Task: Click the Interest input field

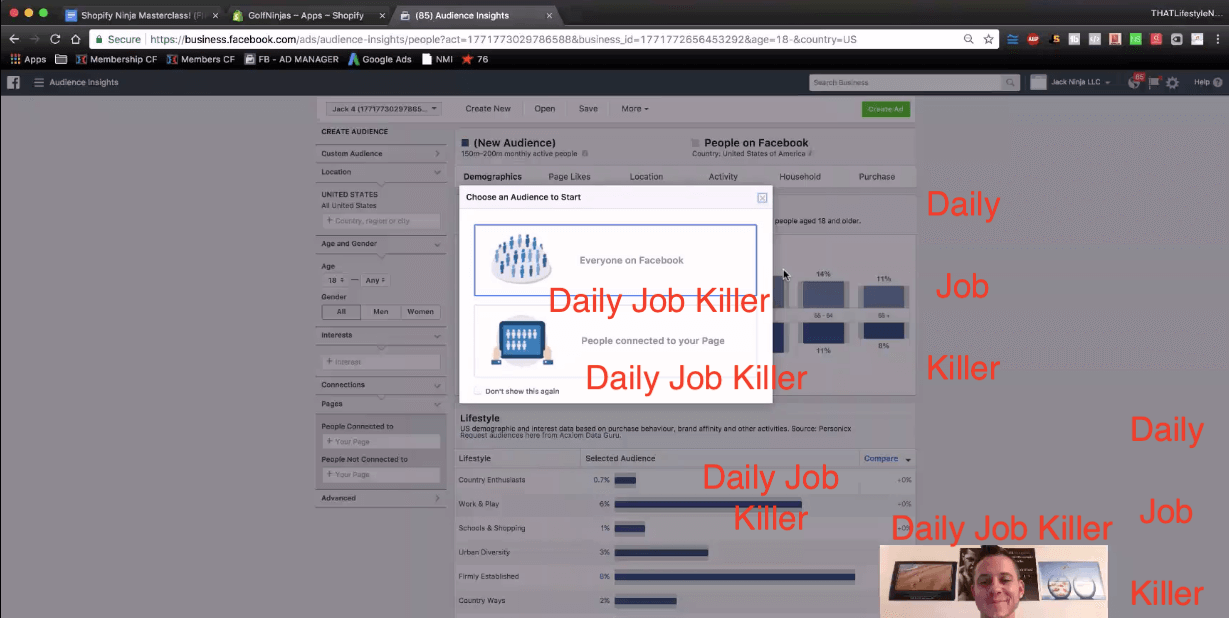Action: pos(380,361)
